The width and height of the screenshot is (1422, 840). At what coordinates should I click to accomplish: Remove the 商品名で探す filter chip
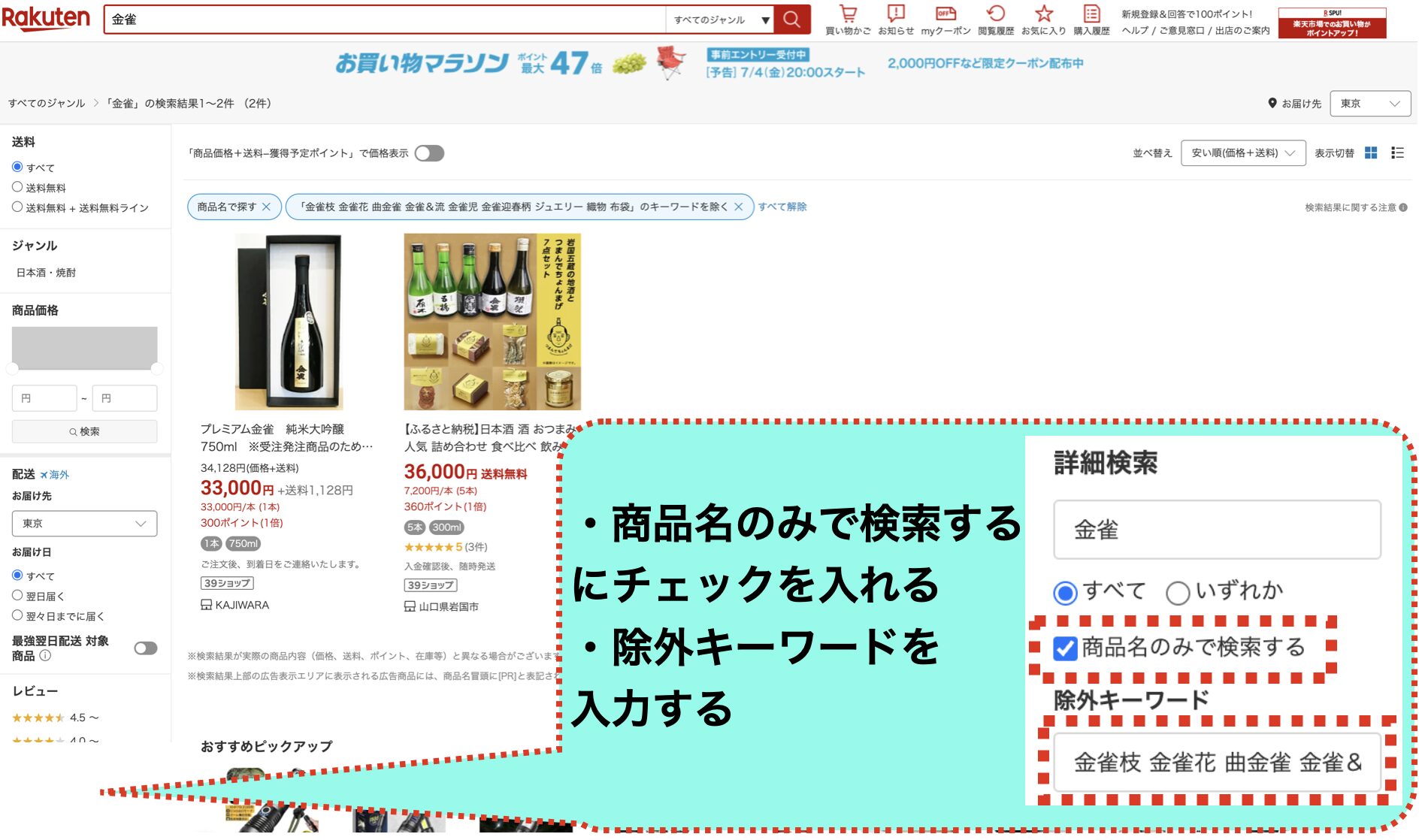pos(266,207)
